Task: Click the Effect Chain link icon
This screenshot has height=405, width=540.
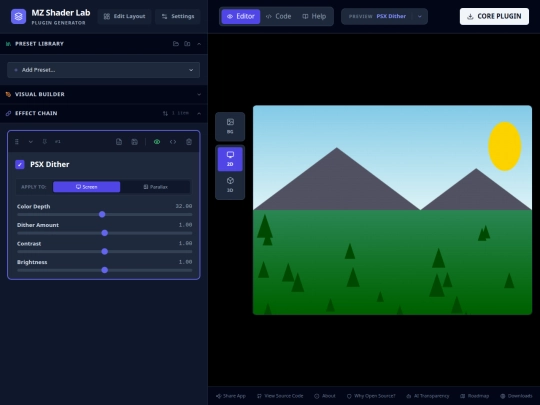Action: click(8, 113)
